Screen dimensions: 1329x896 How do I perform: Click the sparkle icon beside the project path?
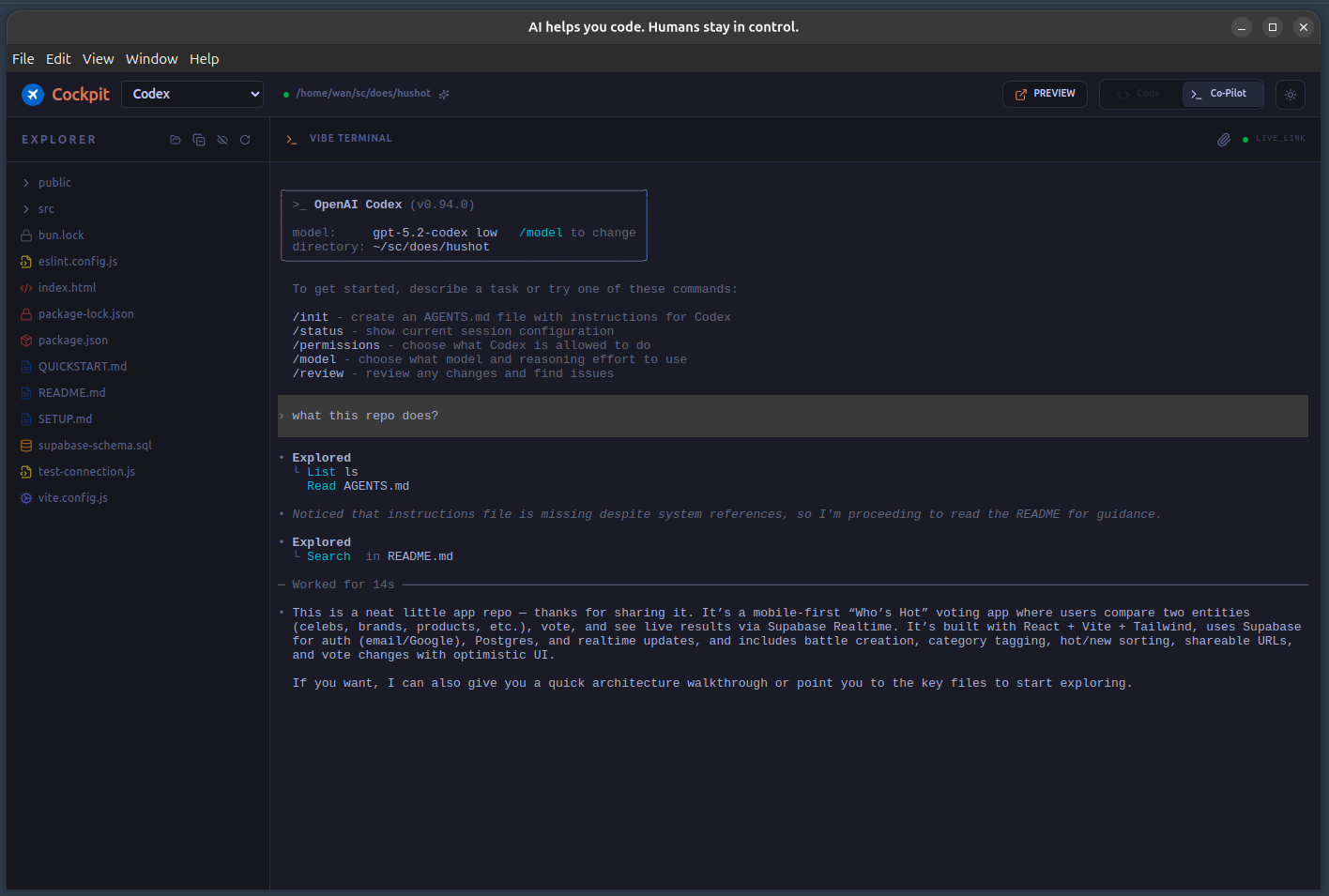pos(444,94)
